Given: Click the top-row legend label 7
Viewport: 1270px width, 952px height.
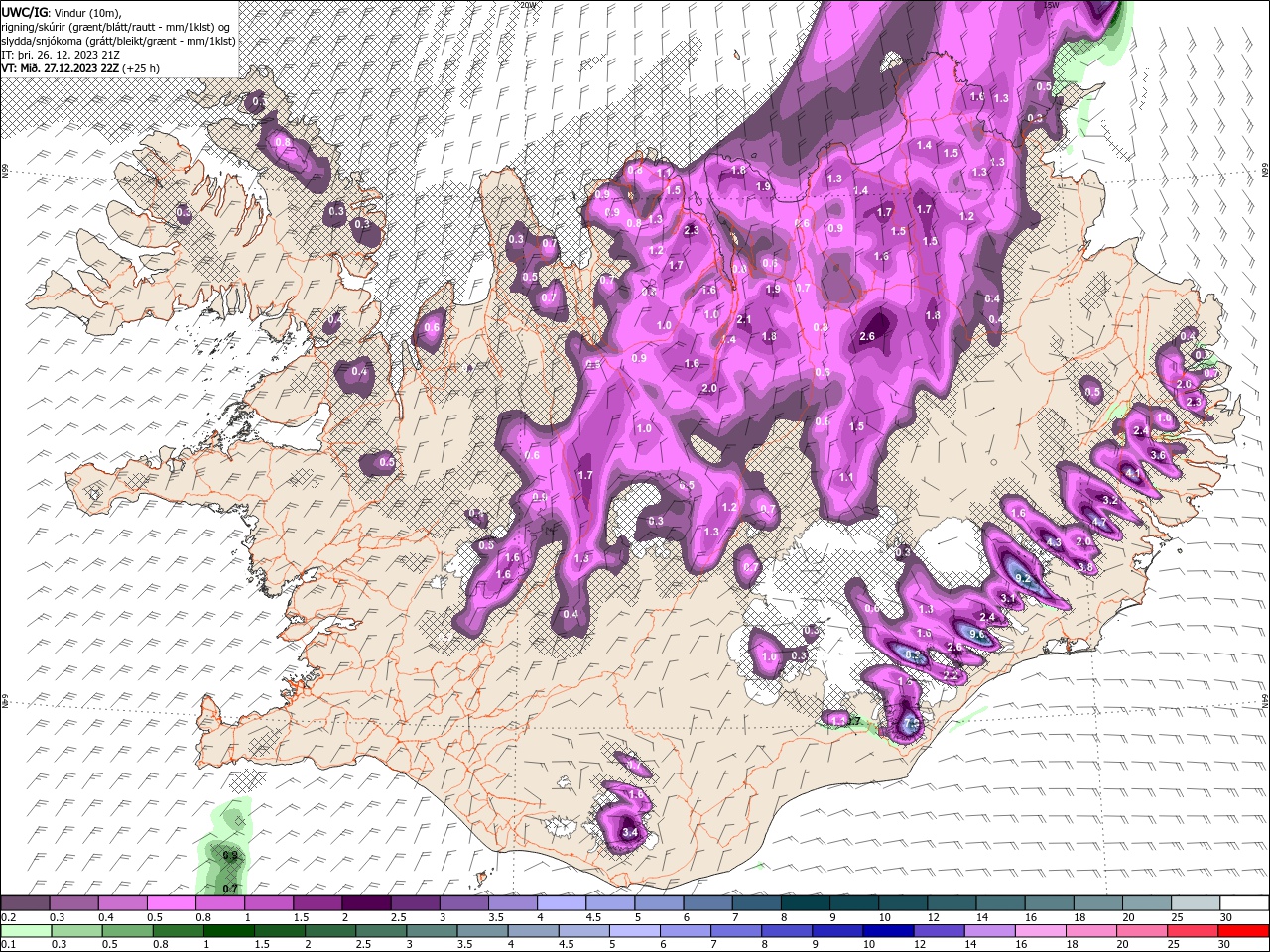Looking at the screenshot, I should point(733,917).
